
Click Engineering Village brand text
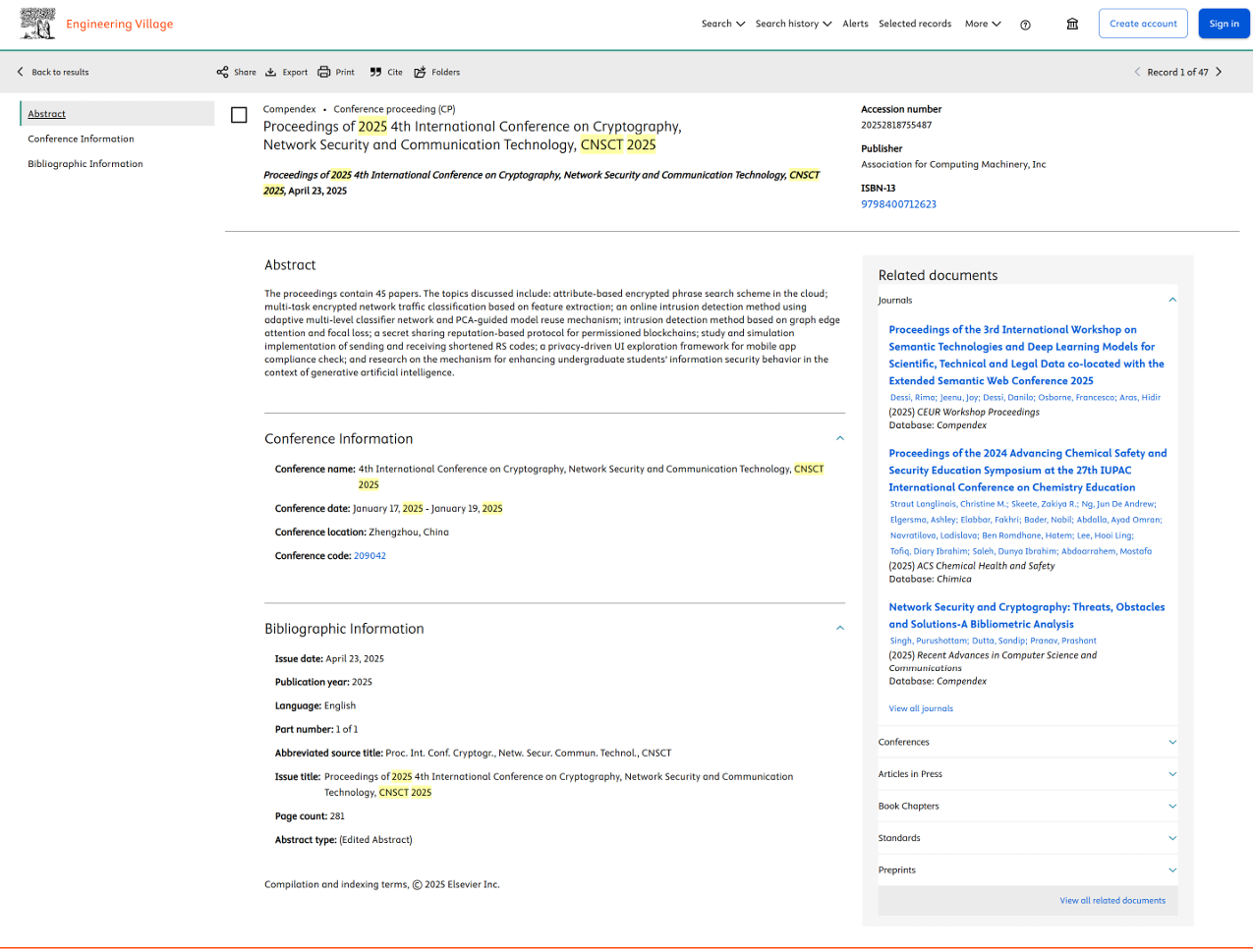pyautogui.click(x=119, y=24)
